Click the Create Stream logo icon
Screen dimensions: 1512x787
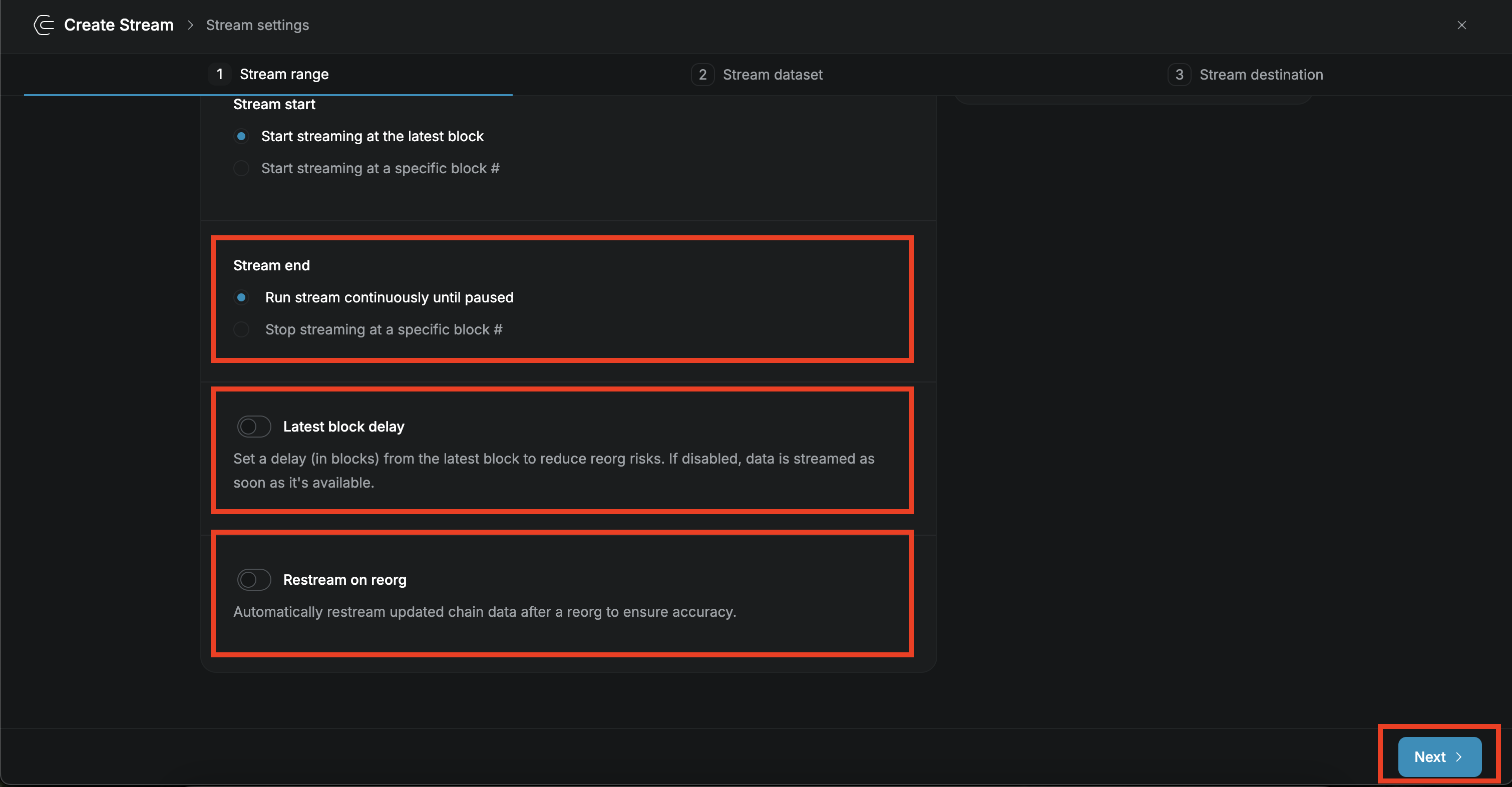tap(44, 25)
